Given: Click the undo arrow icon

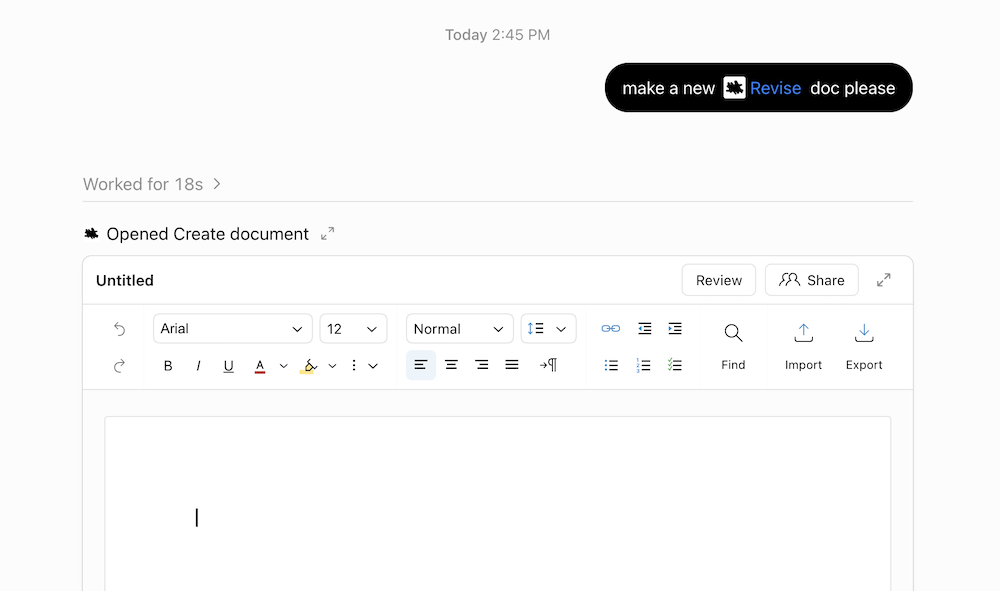Looking at the screenshot, I should [x=119, y=329].
